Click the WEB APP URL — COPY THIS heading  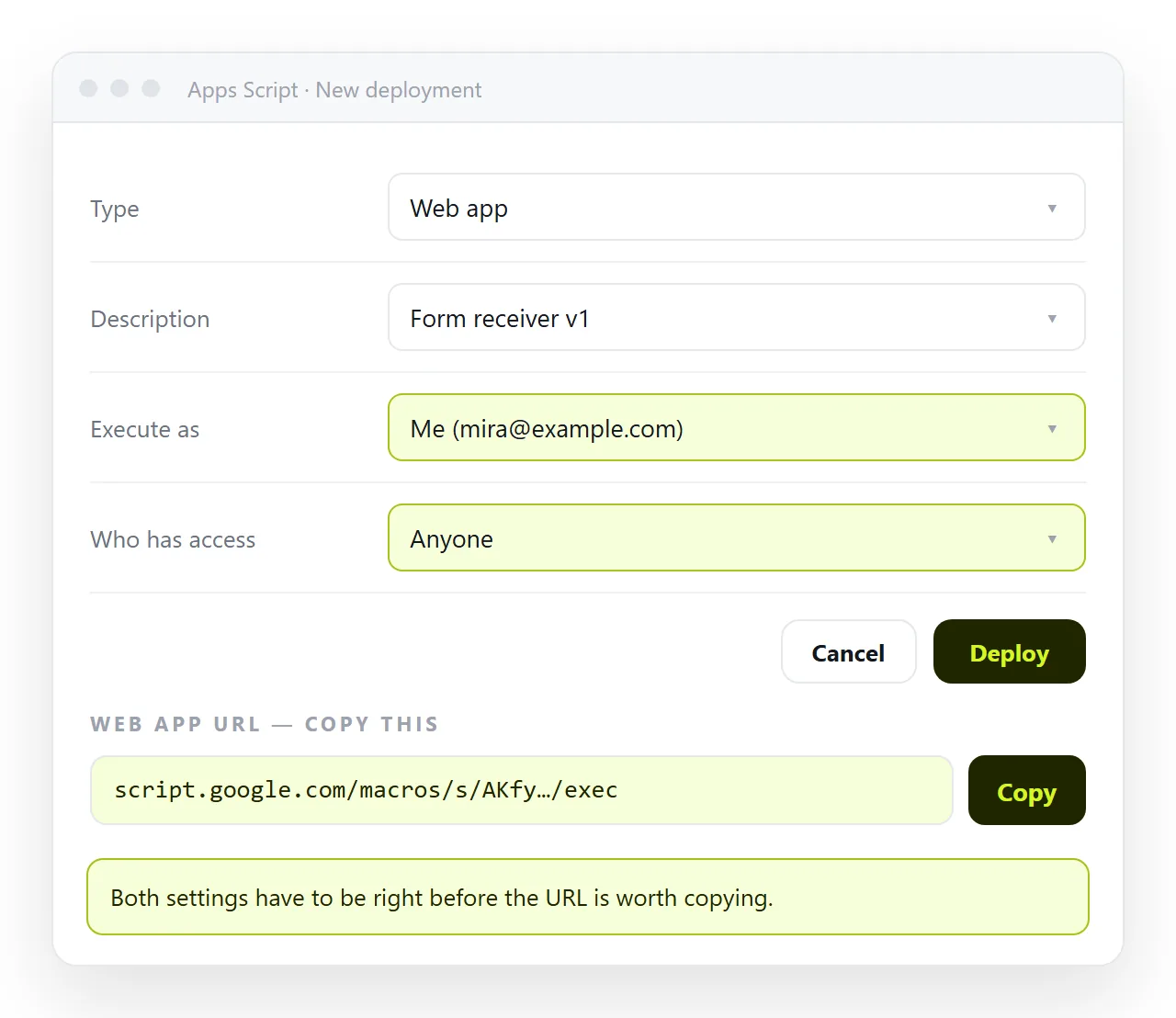point(265,724)
